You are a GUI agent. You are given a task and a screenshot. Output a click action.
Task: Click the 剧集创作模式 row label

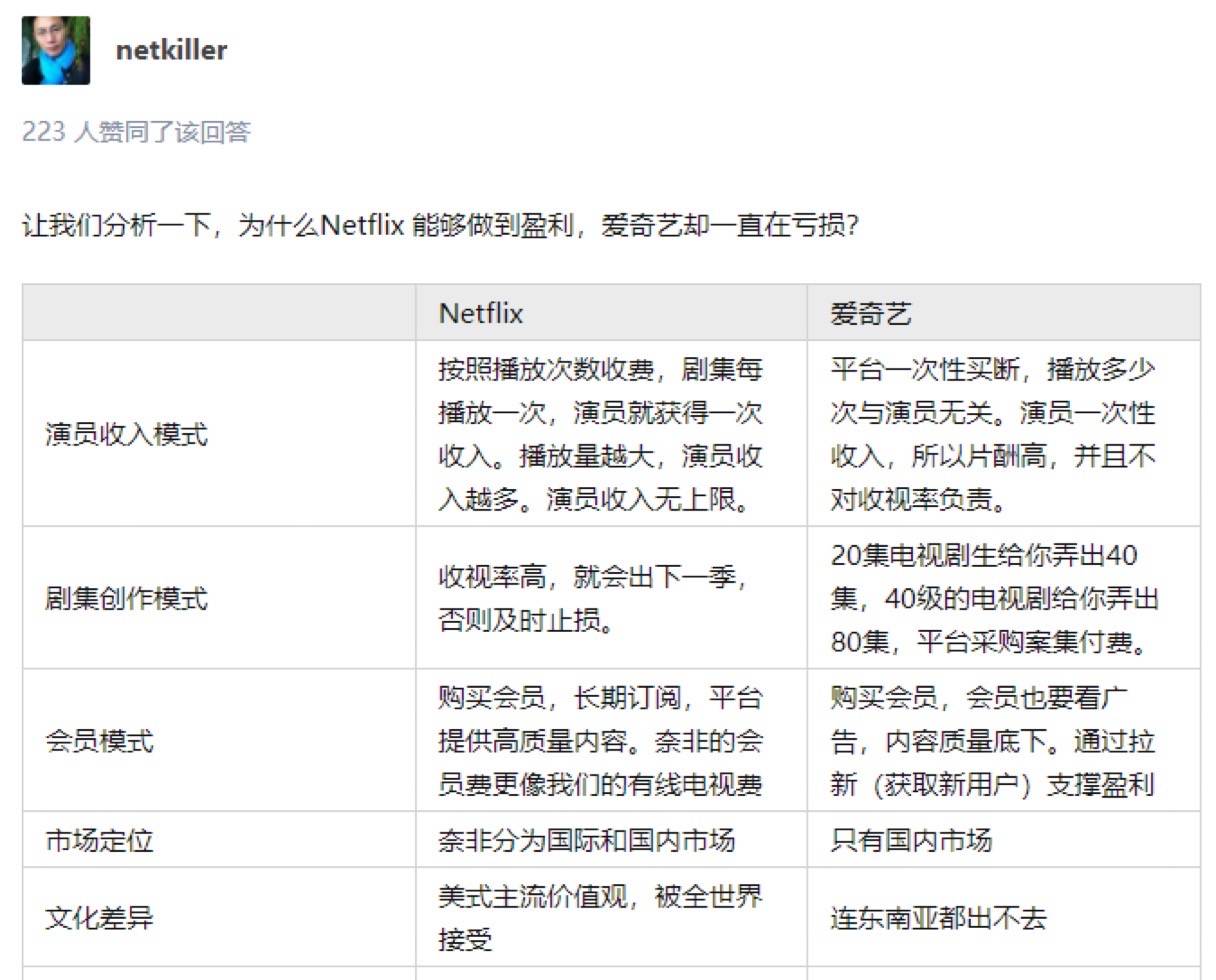click(127, 598)
